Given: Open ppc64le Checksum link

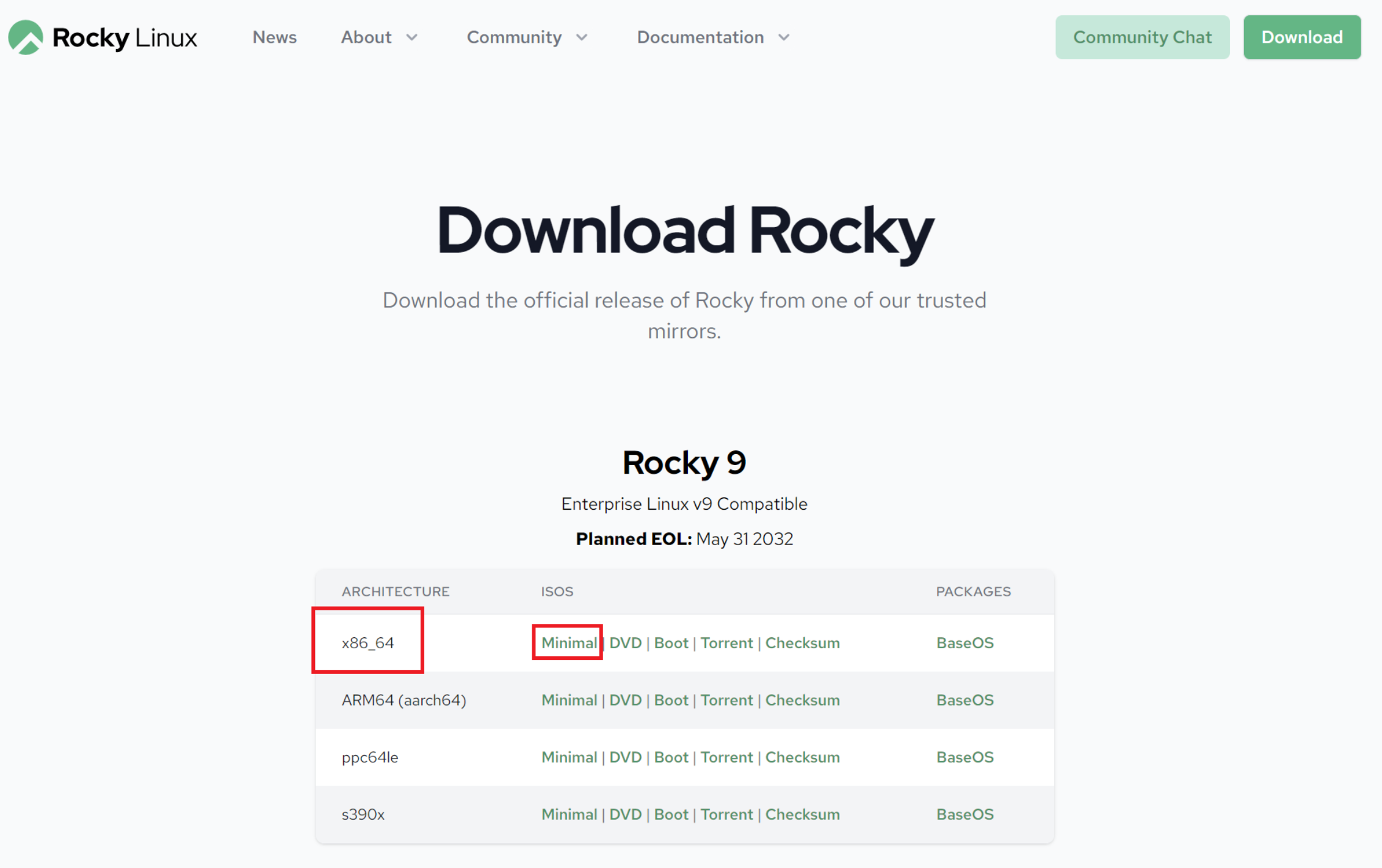Looking at the screenshot, I should pyautogui.click(x=802, y=757).
